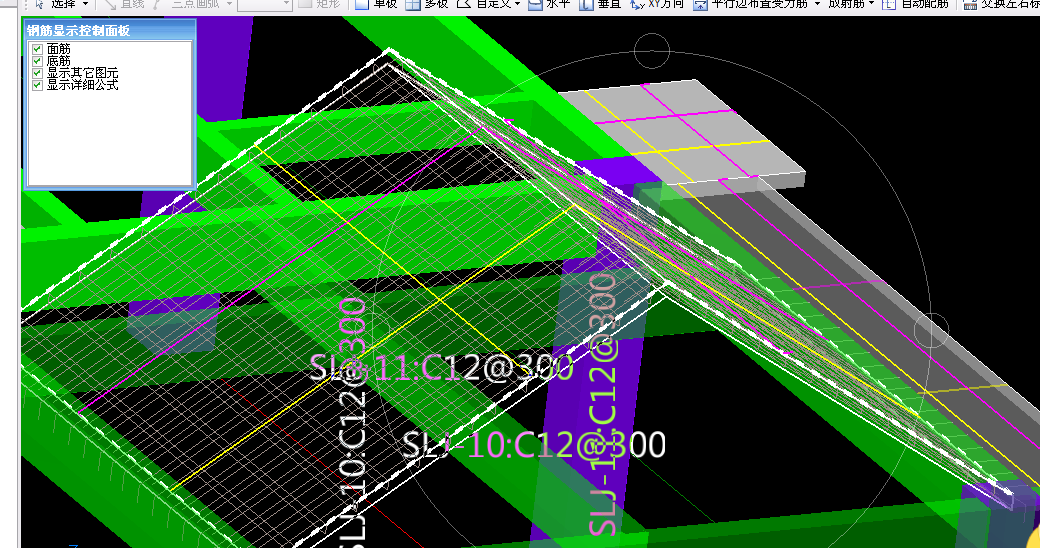Click the right orbit handle circle
Image resolution: width=1040 pixels, height=548 pixels.
[931, 330]
